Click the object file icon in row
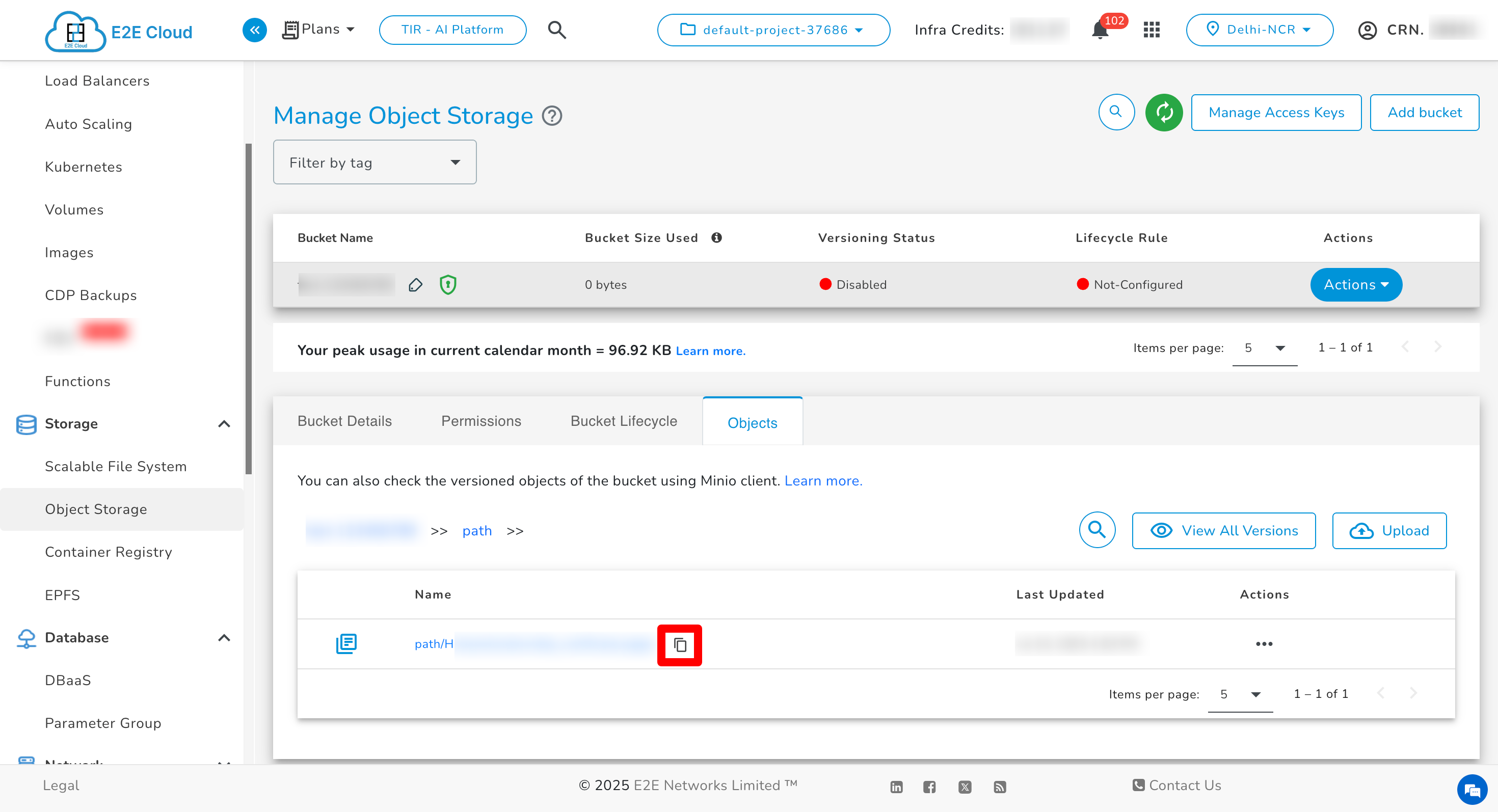The width and height of the screenshot is (1498, 812). coord(346,643)
